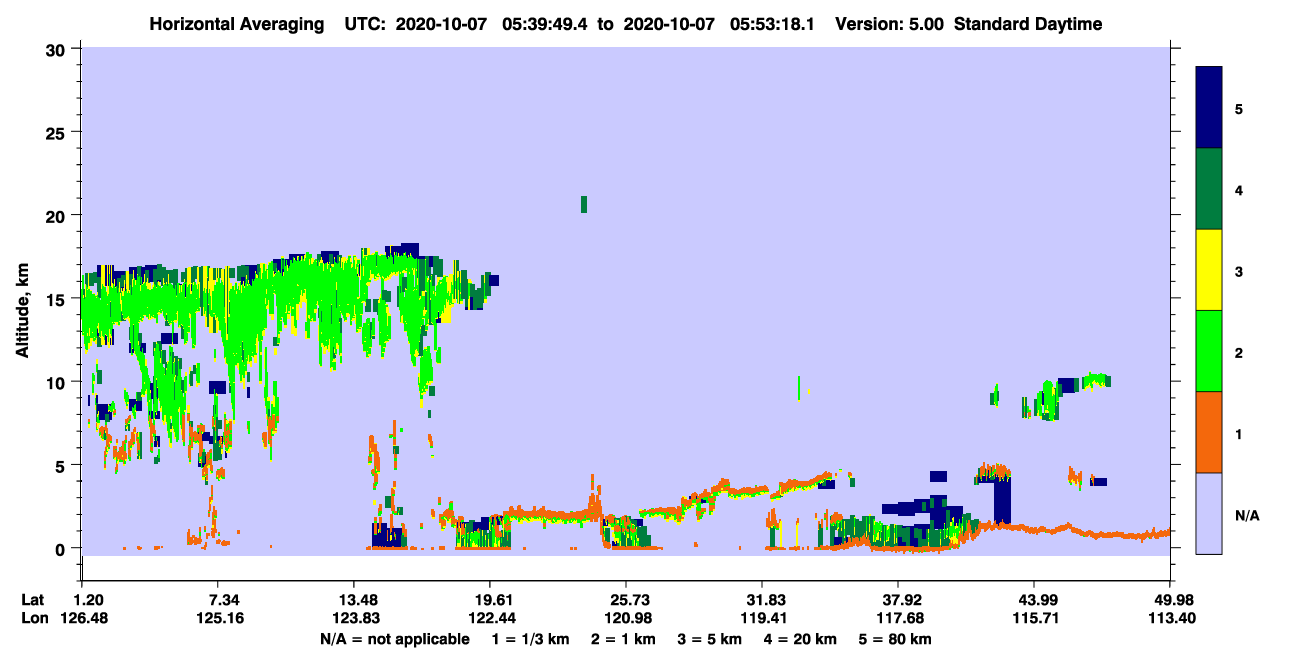Screen dimensions: 1300x667
Task: Click the latitude value '13.48'
Action: [x=354, y=600]
